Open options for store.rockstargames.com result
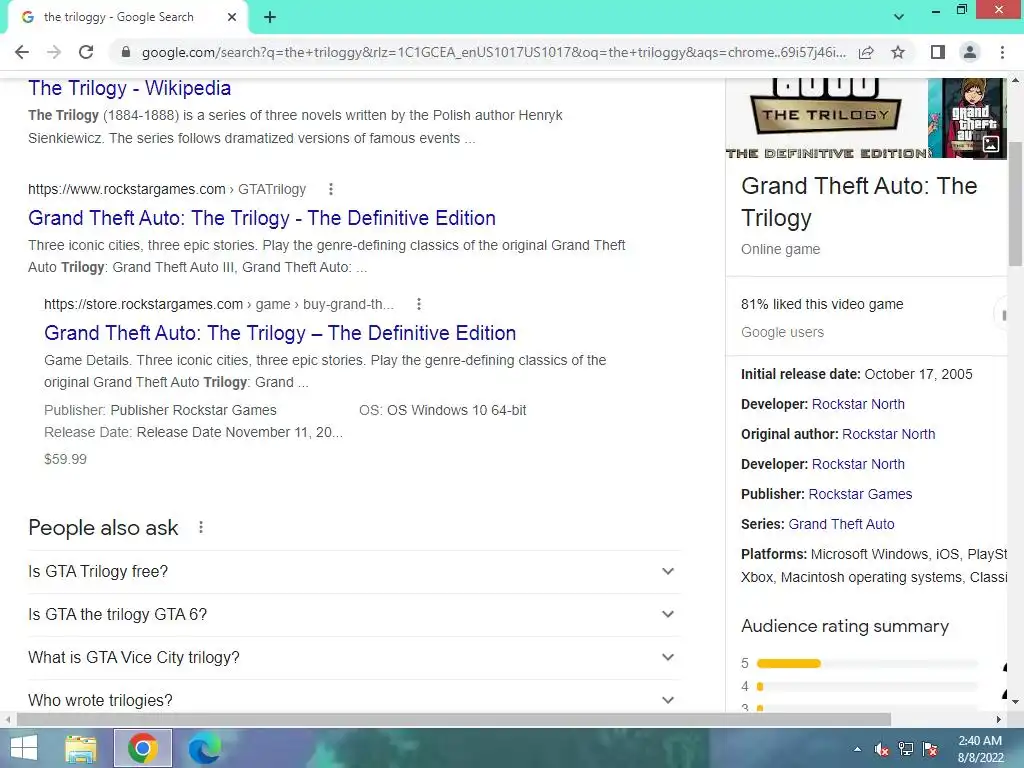Screen dimensions: 1024x768 click(419, 304)
